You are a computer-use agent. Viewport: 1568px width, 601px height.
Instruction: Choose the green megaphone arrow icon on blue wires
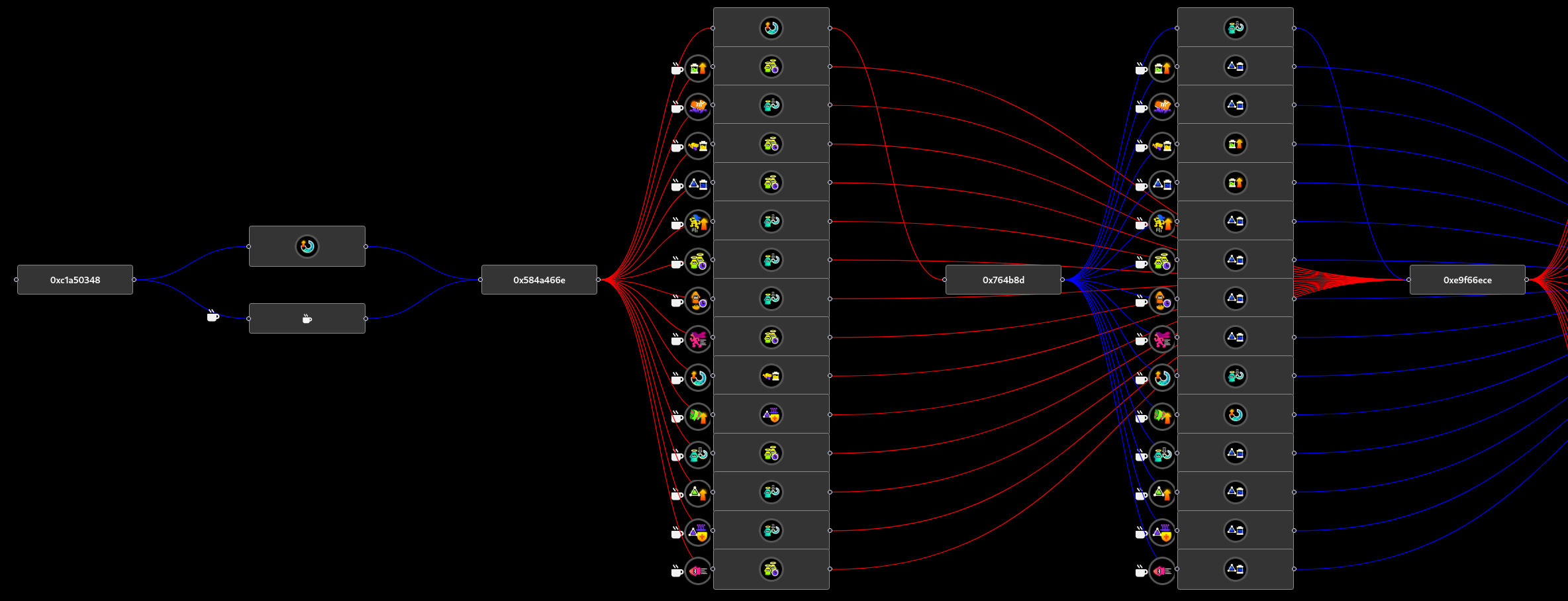click(1162, 416)
